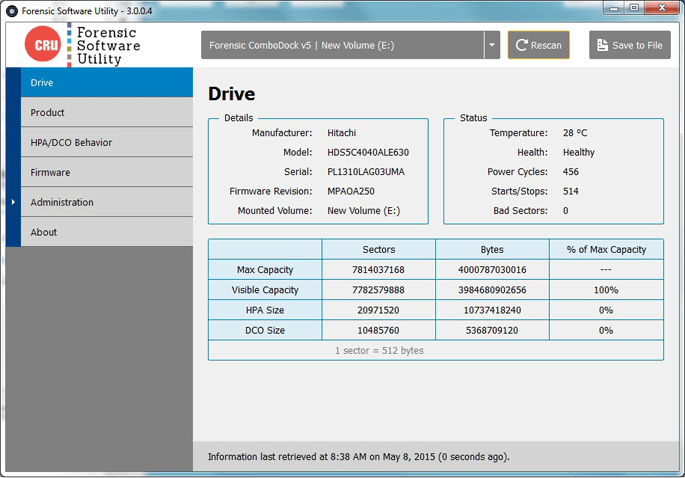Open the Firmware sidebar item

click(100, 172)
